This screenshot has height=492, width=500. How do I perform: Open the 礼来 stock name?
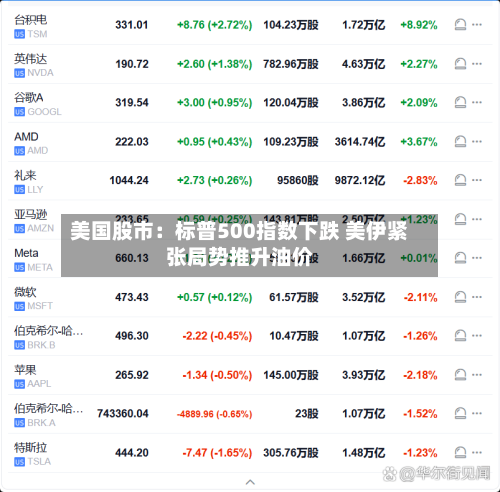[25, 175]
